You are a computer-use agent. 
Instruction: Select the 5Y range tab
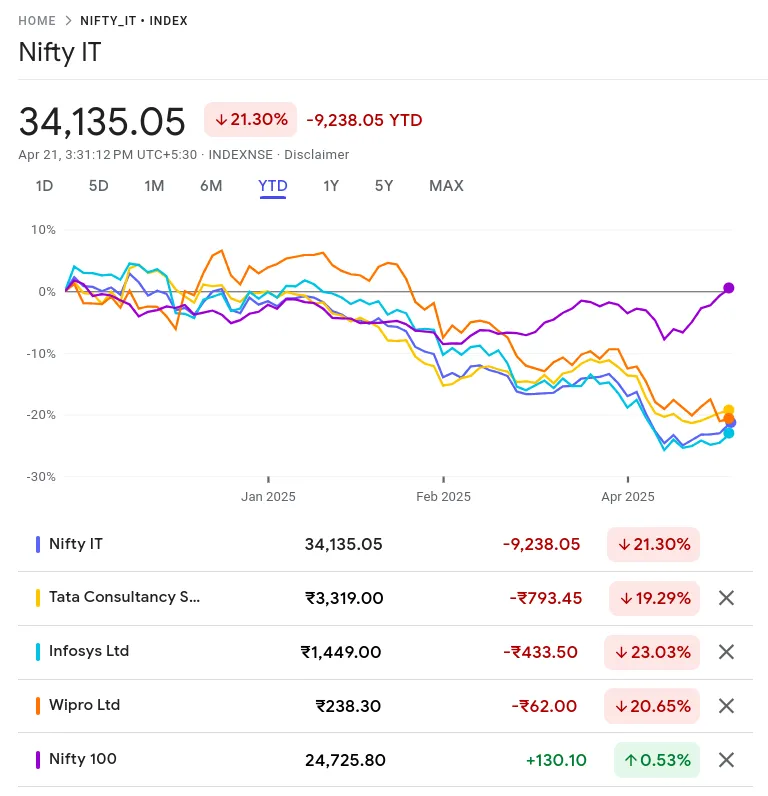384,186
